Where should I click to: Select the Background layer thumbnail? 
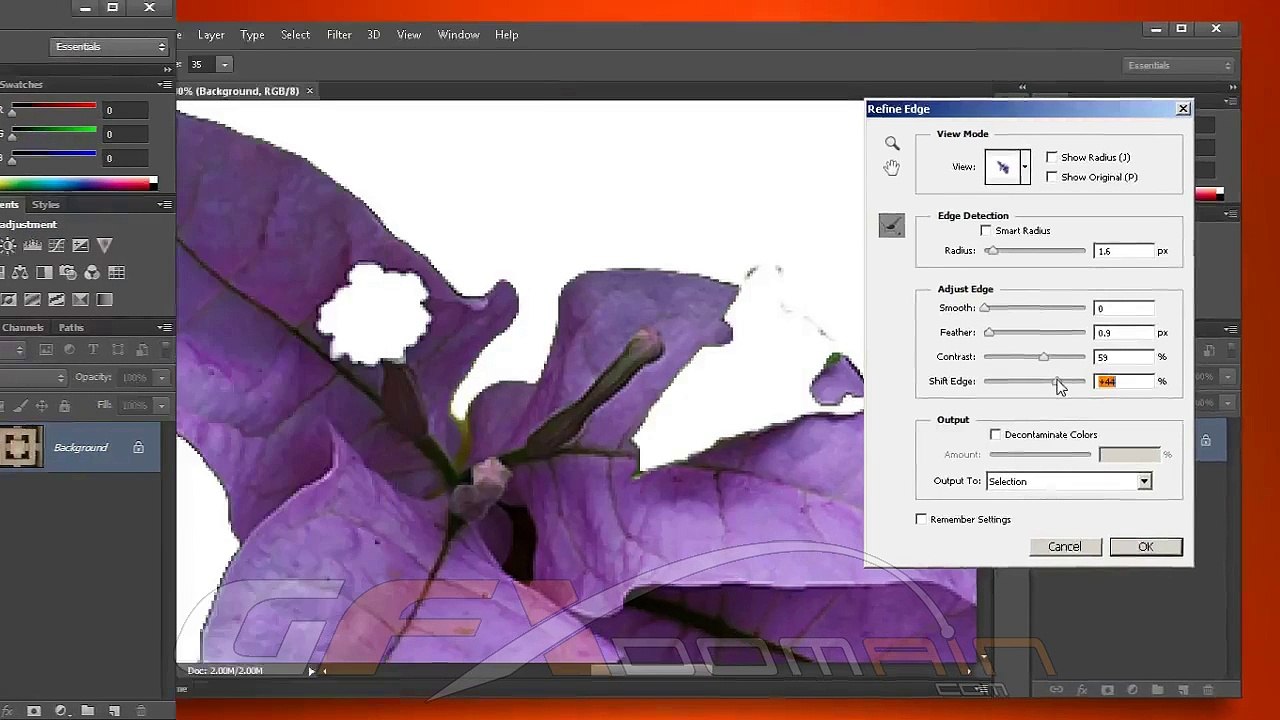tap(21, 447)
